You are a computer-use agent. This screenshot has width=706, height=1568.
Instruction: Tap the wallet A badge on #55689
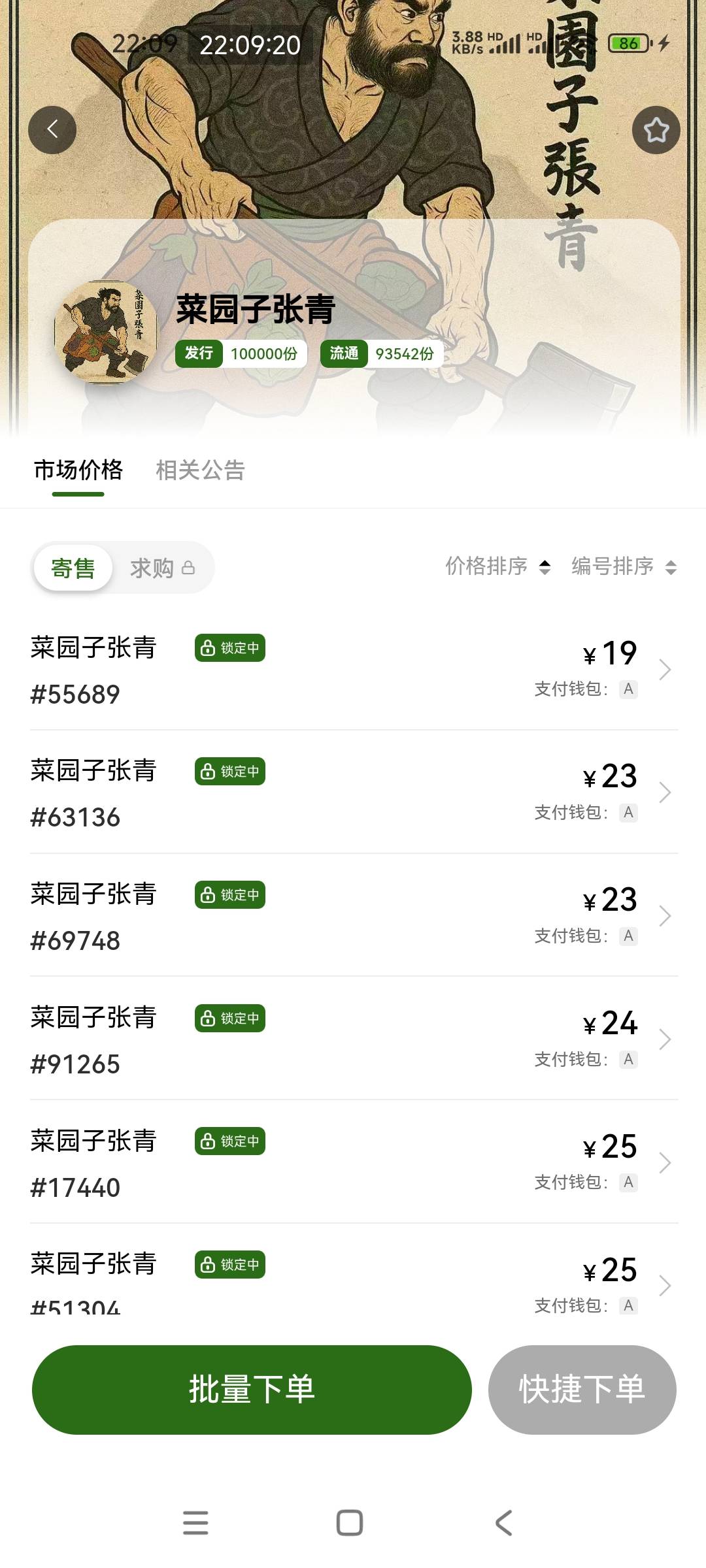point(628,689)
